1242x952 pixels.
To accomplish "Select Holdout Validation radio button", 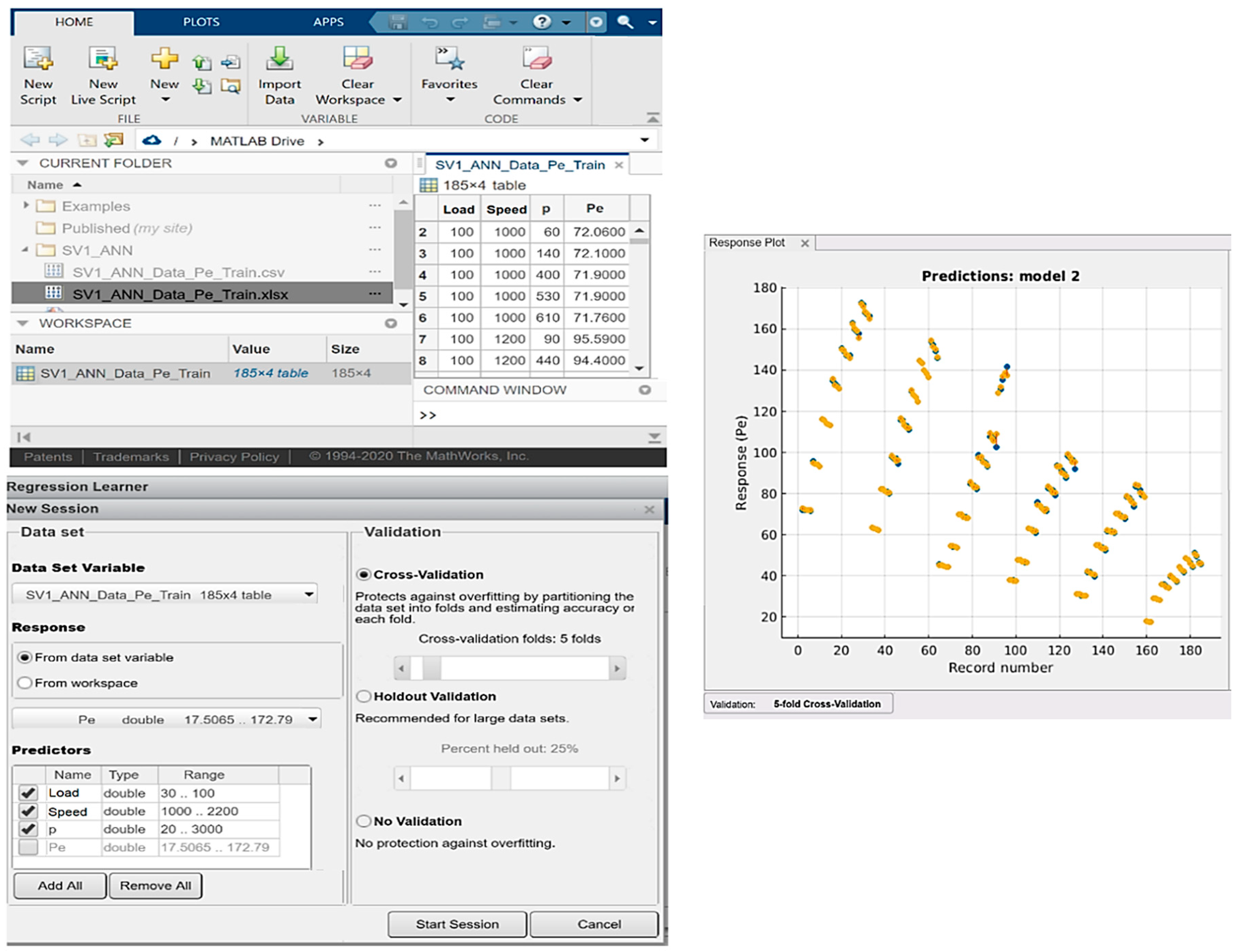I will coord(363,696).
